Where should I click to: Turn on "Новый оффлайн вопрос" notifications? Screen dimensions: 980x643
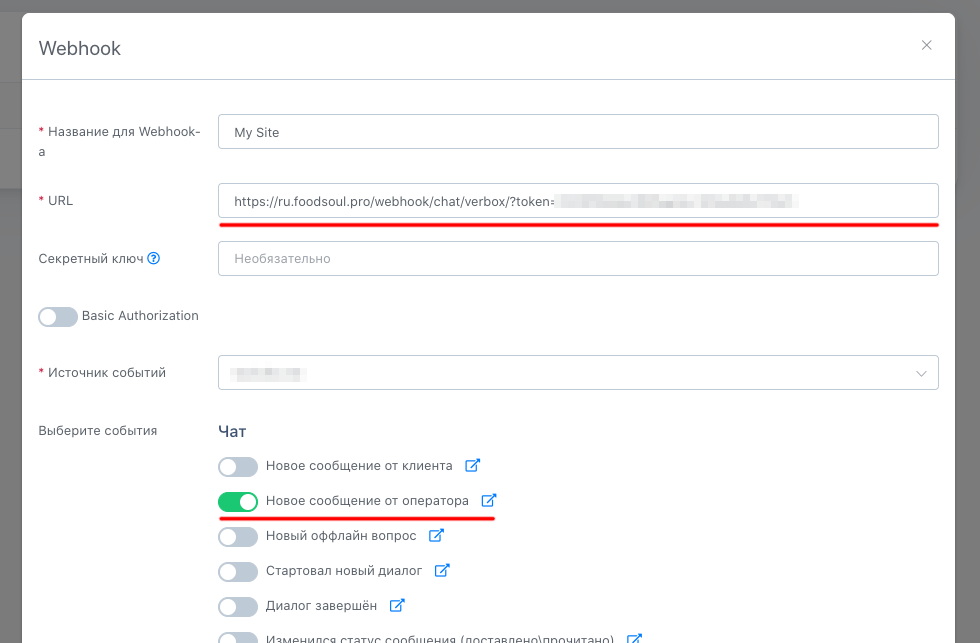[x=238, y=535]
